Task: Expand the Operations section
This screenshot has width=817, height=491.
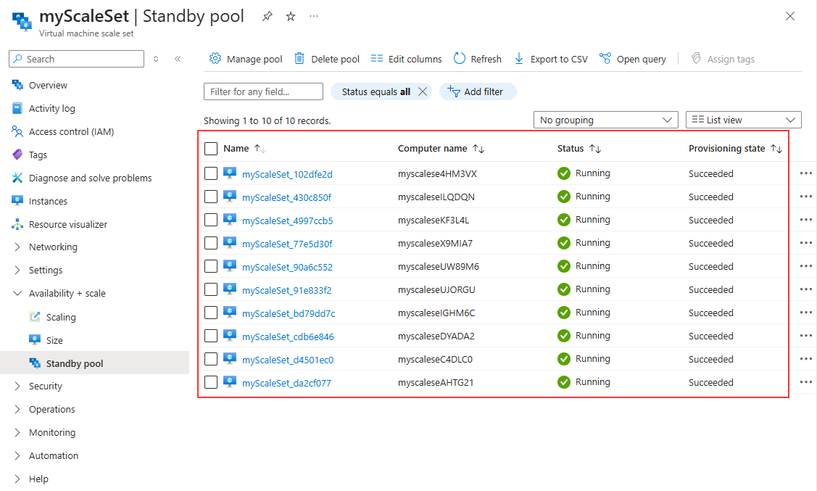Action: (x=17, y=409)
